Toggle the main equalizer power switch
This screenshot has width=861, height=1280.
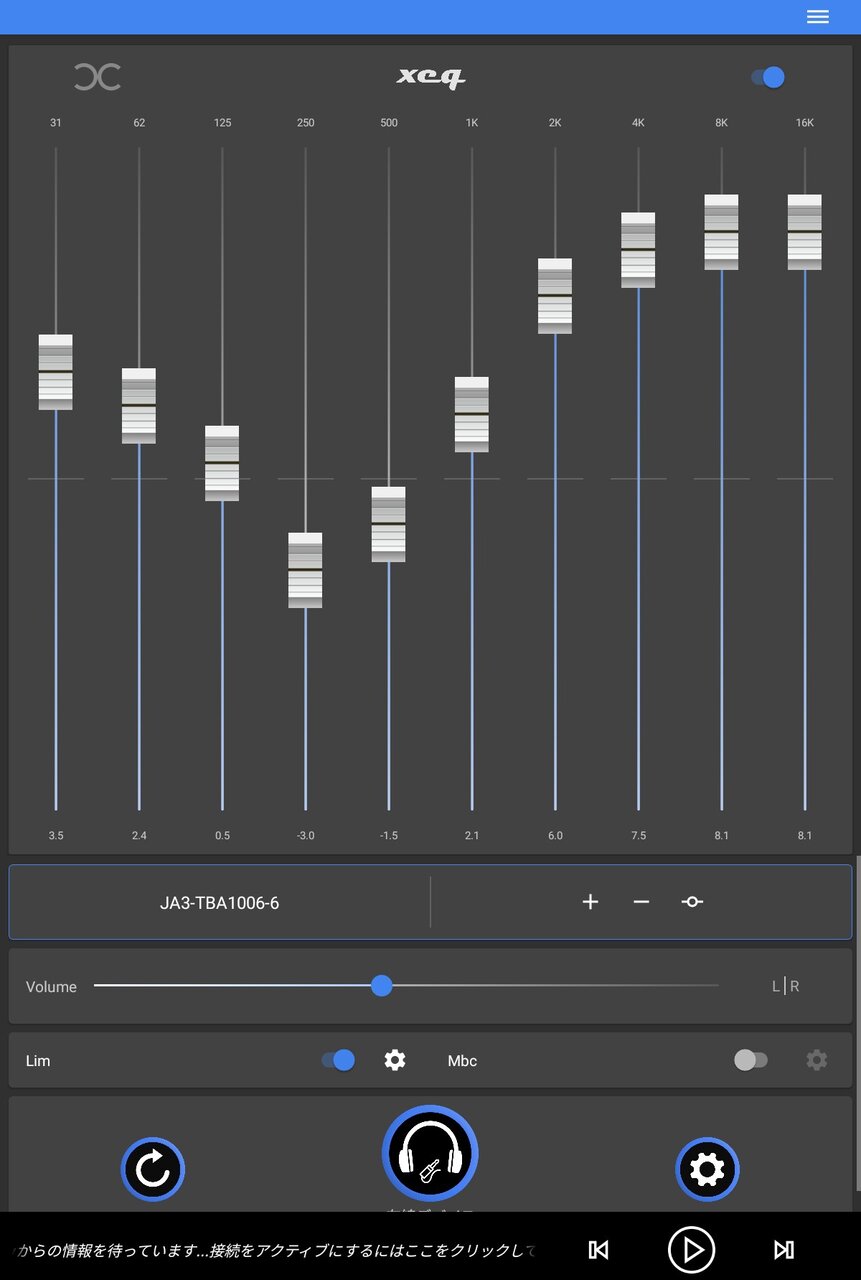pyautogui.click(x=768, y=77)
